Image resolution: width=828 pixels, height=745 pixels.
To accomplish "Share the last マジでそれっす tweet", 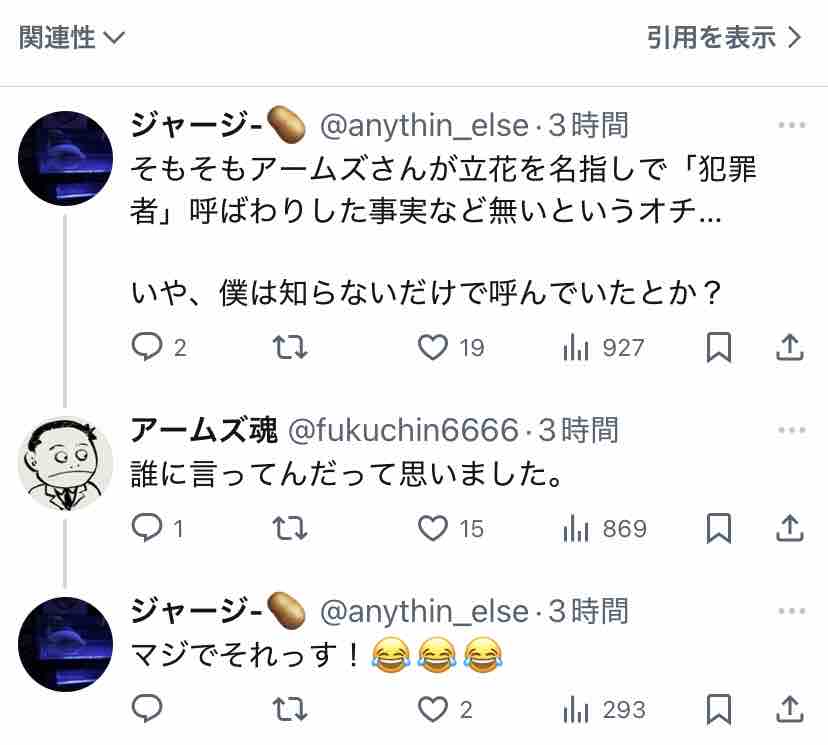I will pos(789,709).
